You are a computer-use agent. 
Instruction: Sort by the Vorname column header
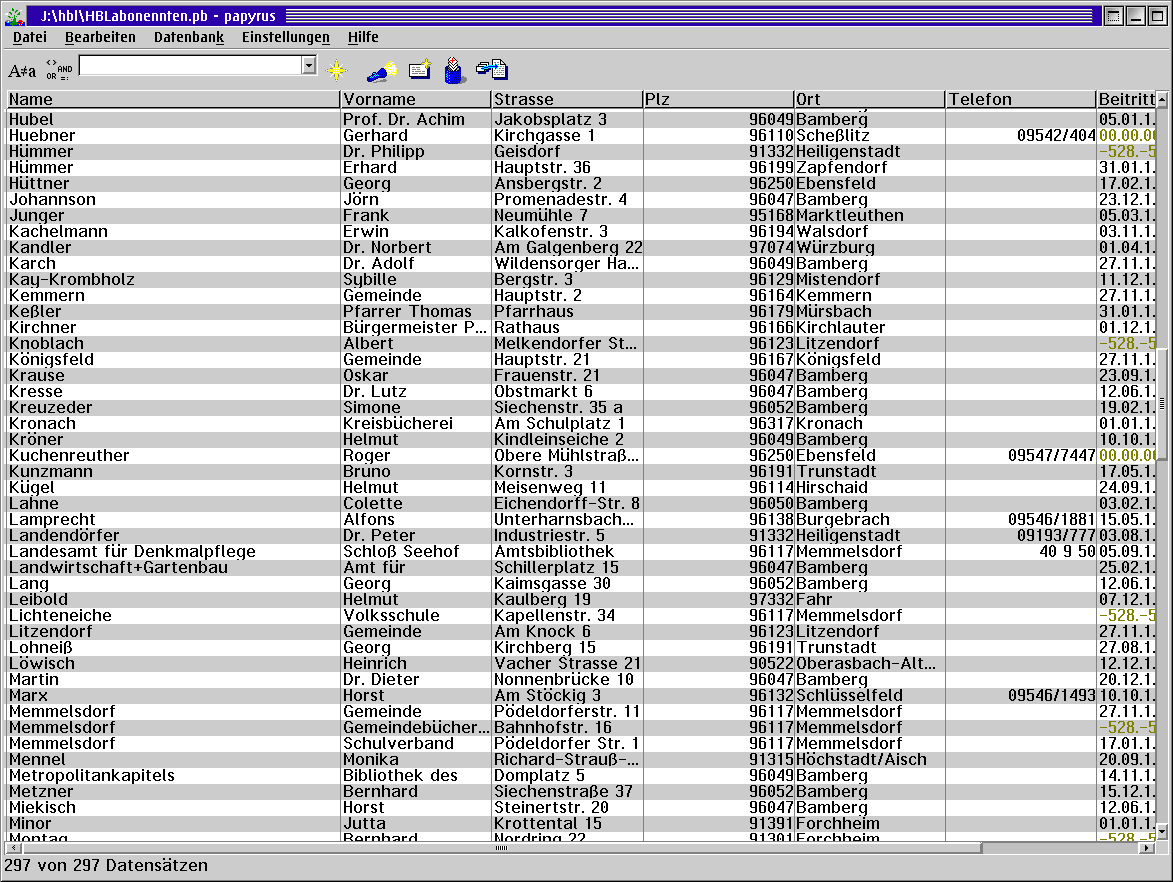click(415, 99)
